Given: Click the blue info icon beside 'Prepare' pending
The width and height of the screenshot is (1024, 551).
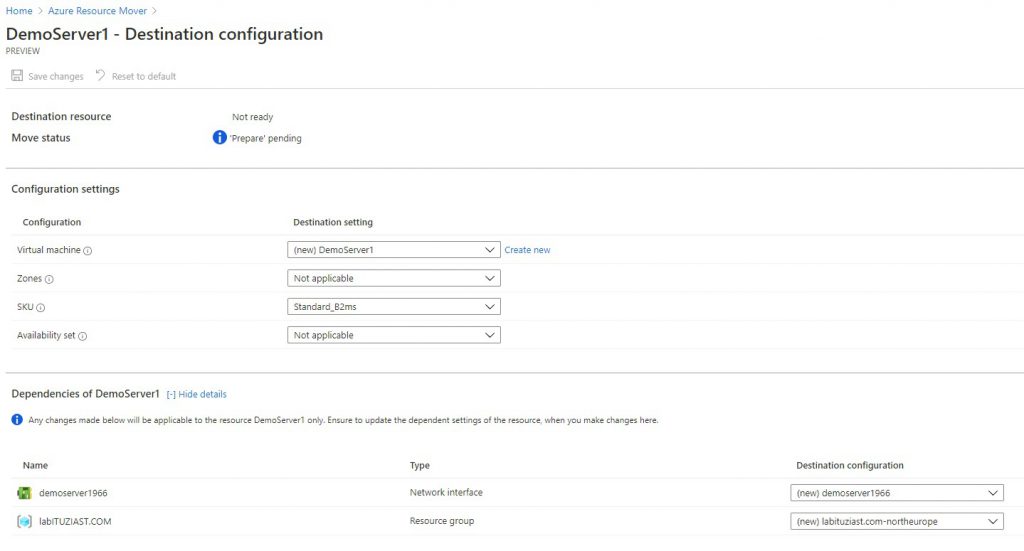Looking at the screenshot, I should pyautogui.click(x=219, y=138).
